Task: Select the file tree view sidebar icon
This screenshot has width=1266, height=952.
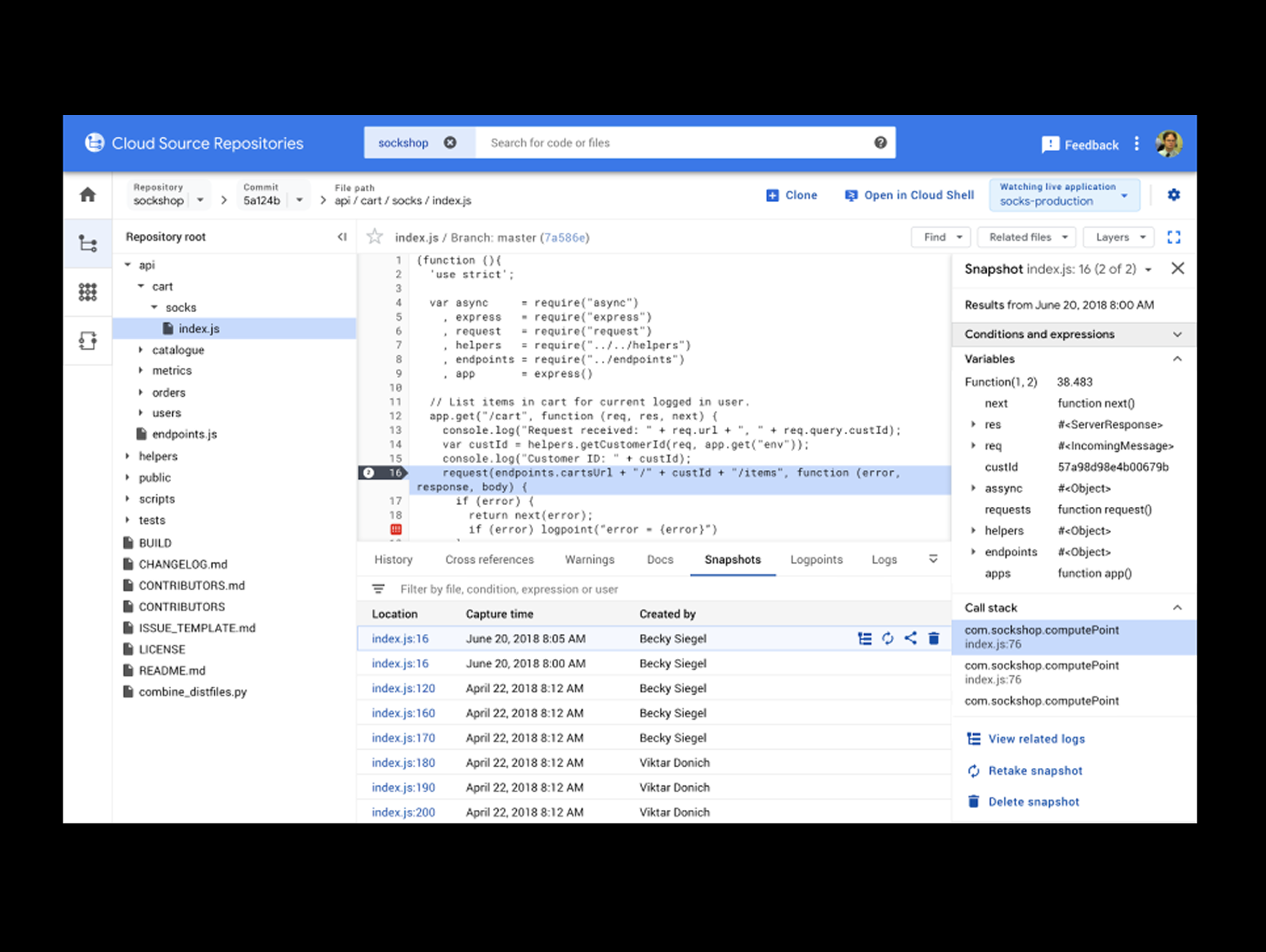Action: click(88, 244)
